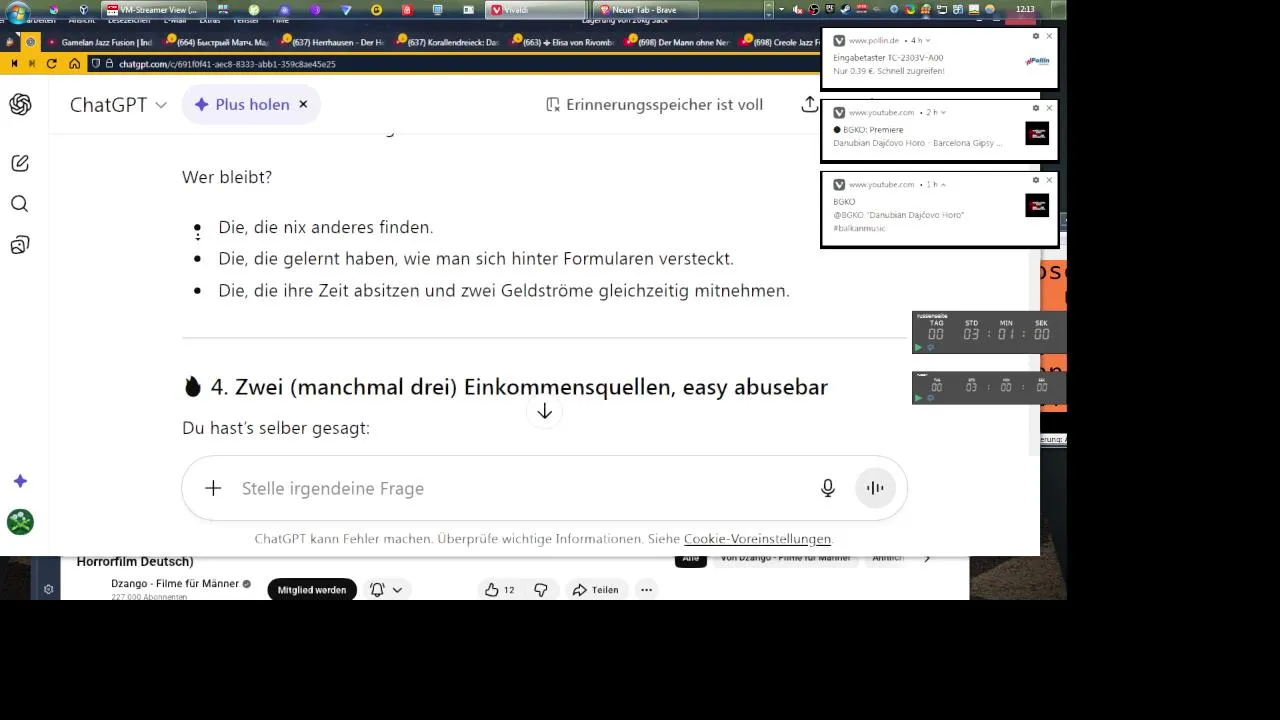Screen dimensions: 1280x720
Task: Click the share upload icon in the header
Action: click(x=809, y=104)
